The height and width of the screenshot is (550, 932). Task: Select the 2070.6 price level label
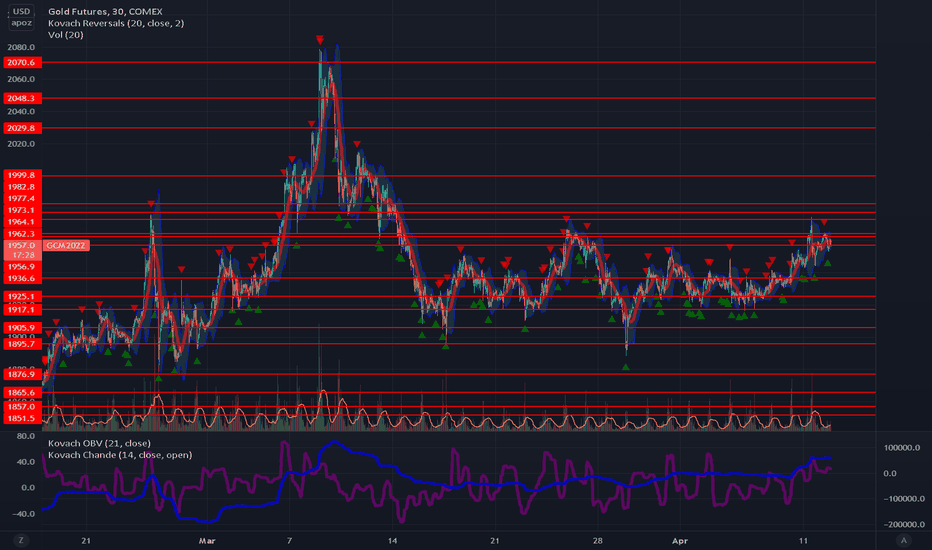pos(23,62)
